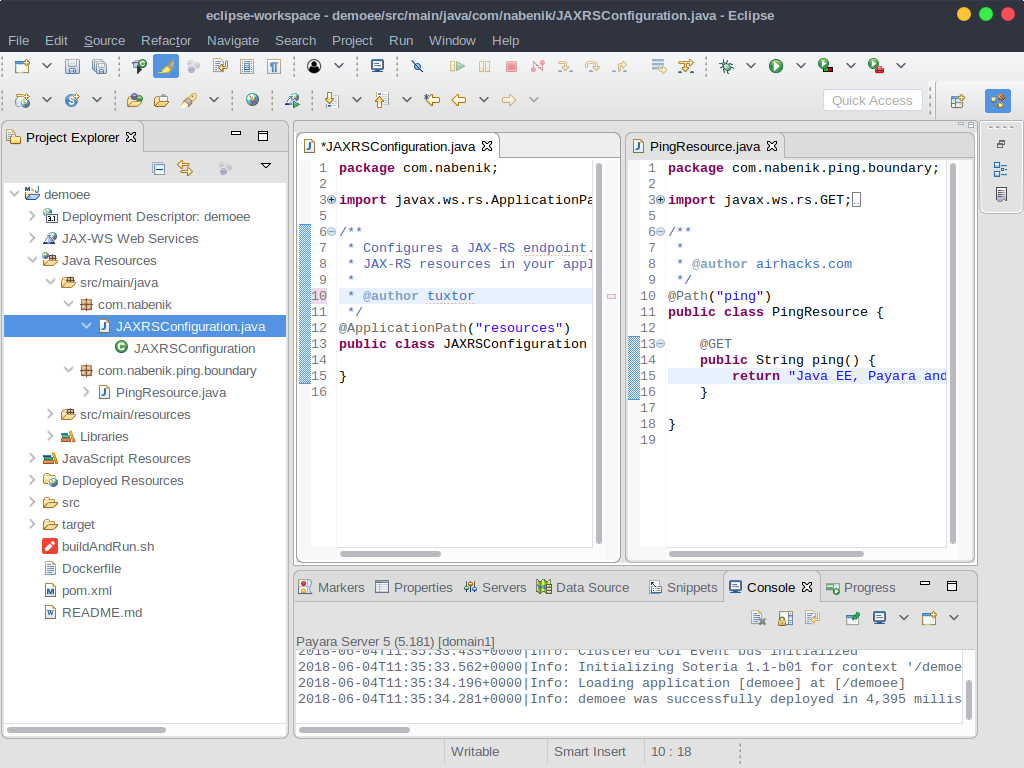
Task: Switch to the Markers tab
Action: pos(332,587)
